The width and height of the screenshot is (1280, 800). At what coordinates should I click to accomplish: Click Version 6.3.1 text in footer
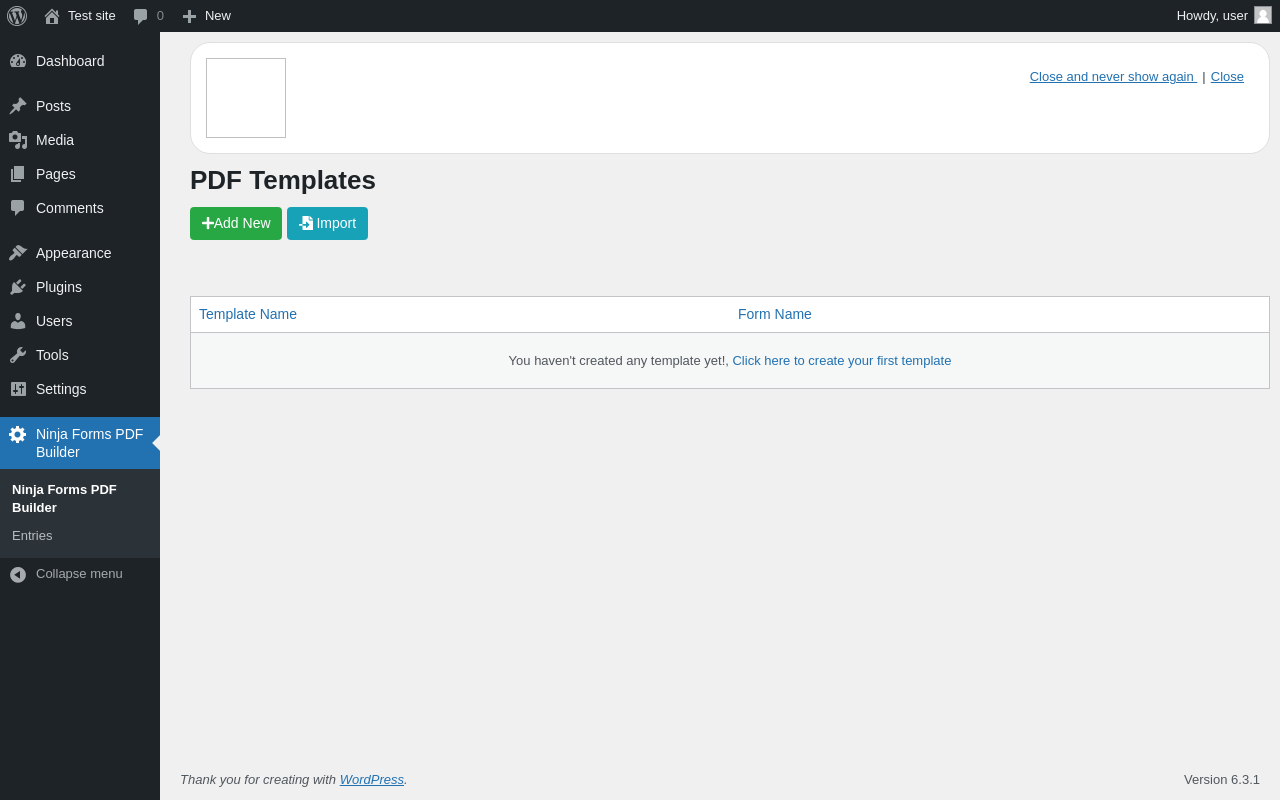point(1222,779)
